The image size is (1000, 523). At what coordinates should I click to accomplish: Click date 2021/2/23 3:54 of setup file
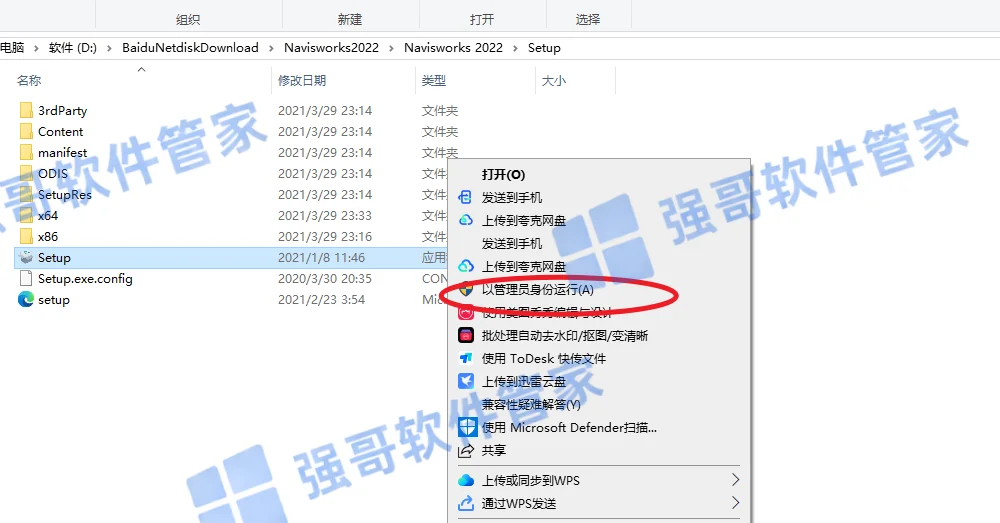pos(321,300)
